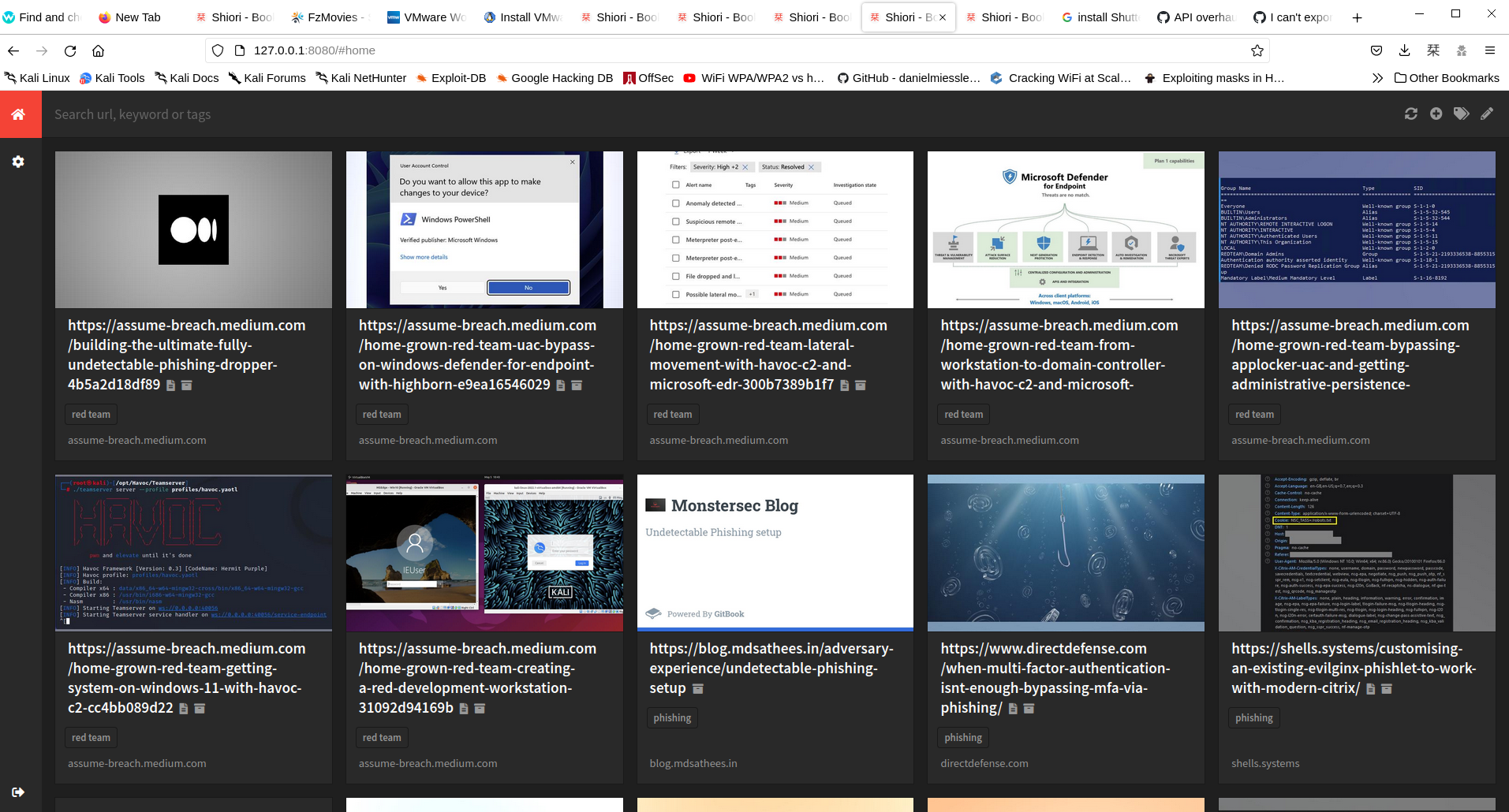
Task: Open the tags list via tag icon
Action: (1462, 114)
